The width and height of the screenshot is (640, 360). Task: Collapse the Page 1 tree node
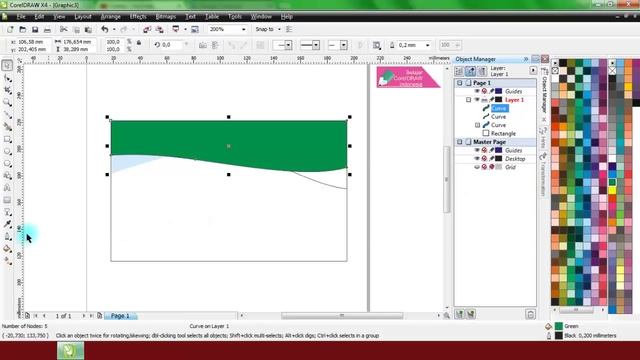[x=460, y=83]
